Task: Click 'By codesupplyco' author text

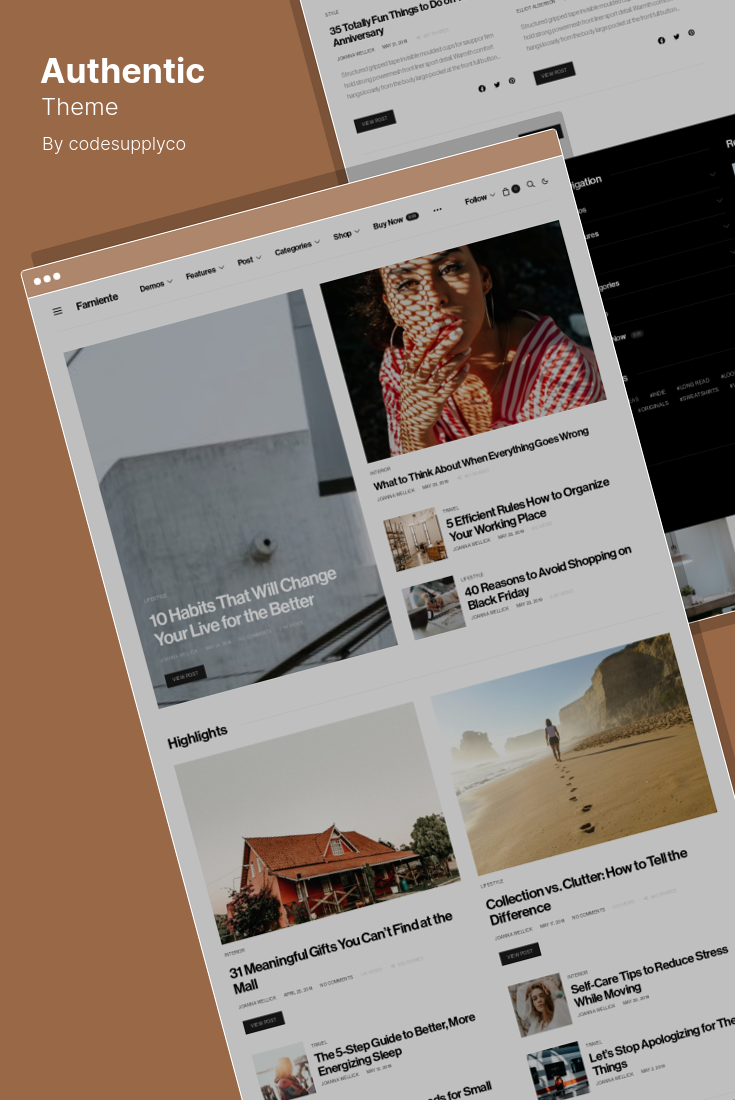Action: (114, 144)
